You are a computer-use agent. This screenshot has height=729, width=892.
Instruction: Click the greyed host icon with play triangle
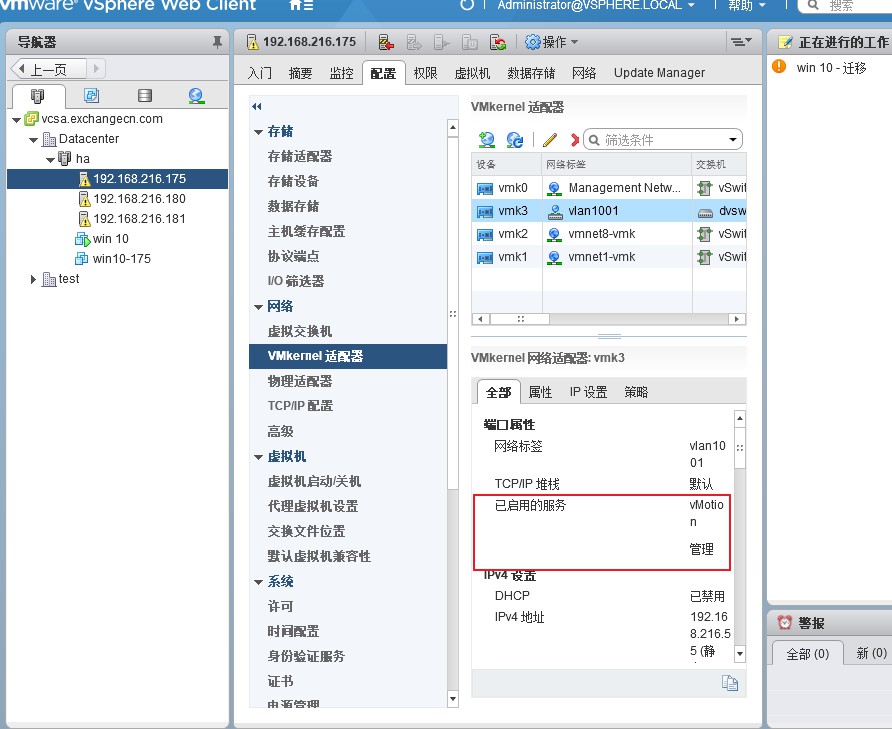click(x=441, y=42)
